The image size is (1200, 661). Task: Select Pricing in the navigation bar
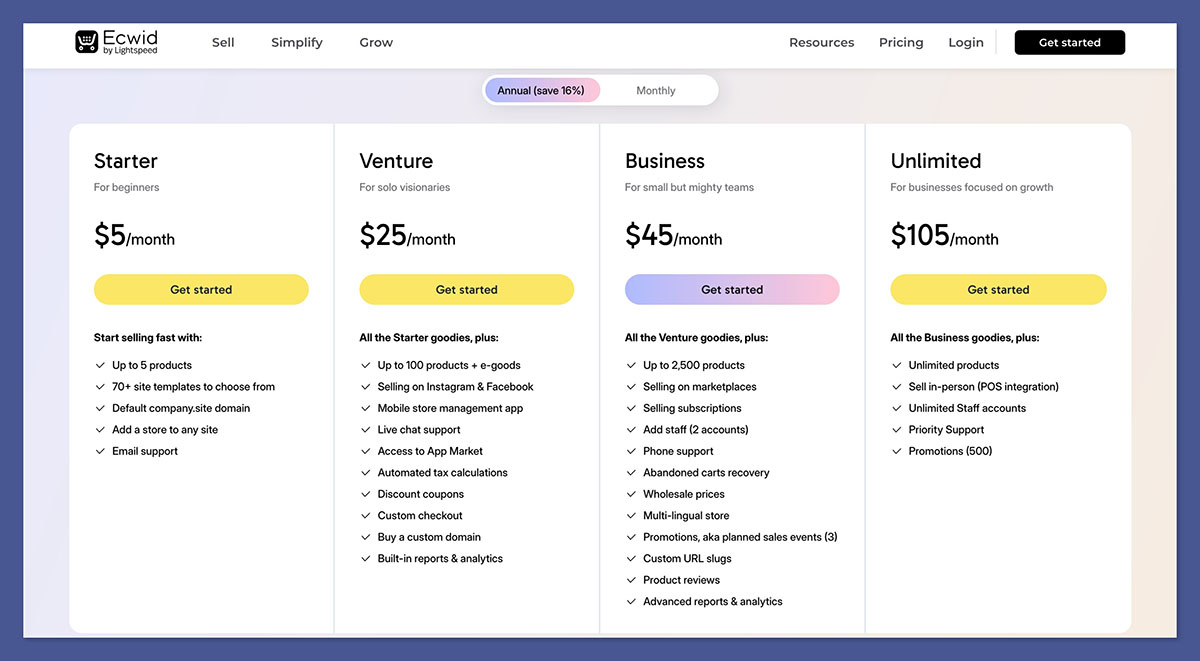click(x=901, y=42)
